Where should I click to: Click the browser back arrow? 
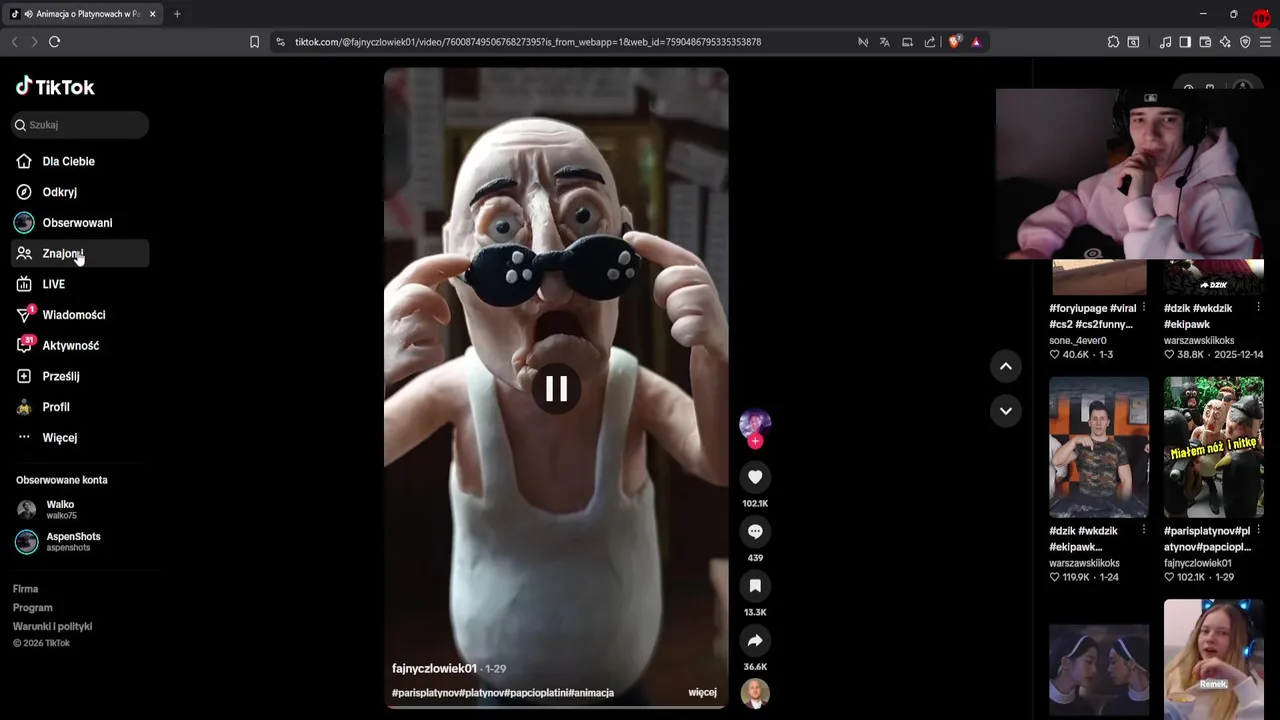pyautogui.click(x=14, y=42)
